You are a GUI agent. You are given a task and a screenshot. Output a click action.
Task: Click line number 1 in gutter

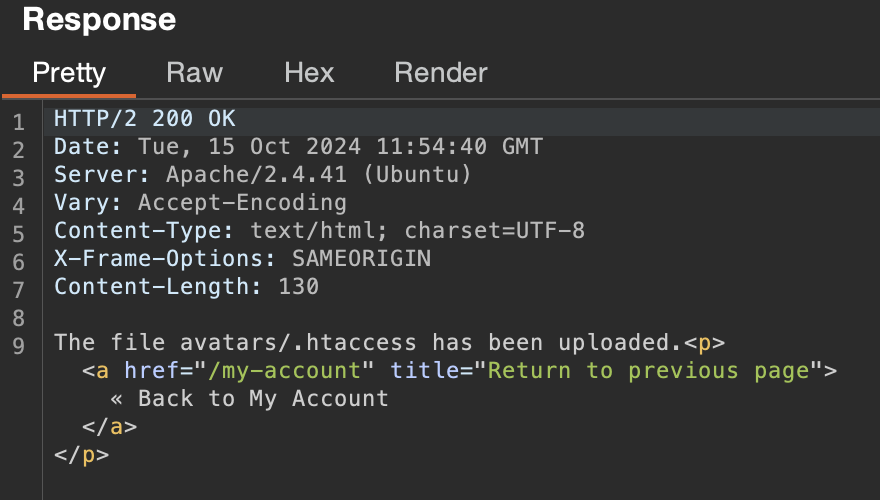click(x=18, y=124)
